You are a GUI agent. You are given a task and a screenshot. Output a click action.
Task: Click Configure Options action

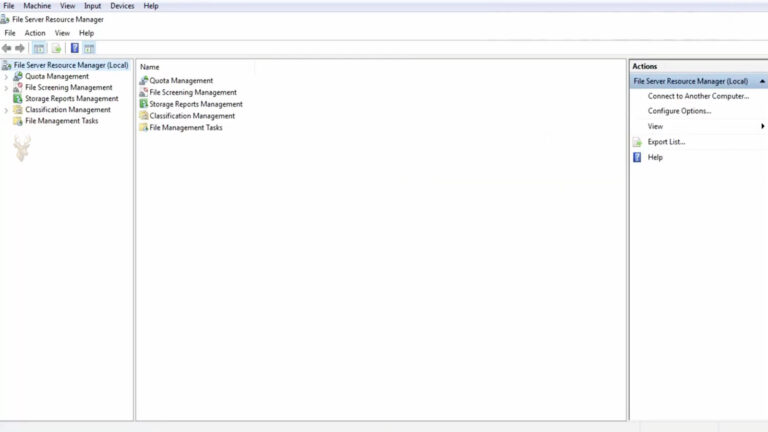[679, 111]
